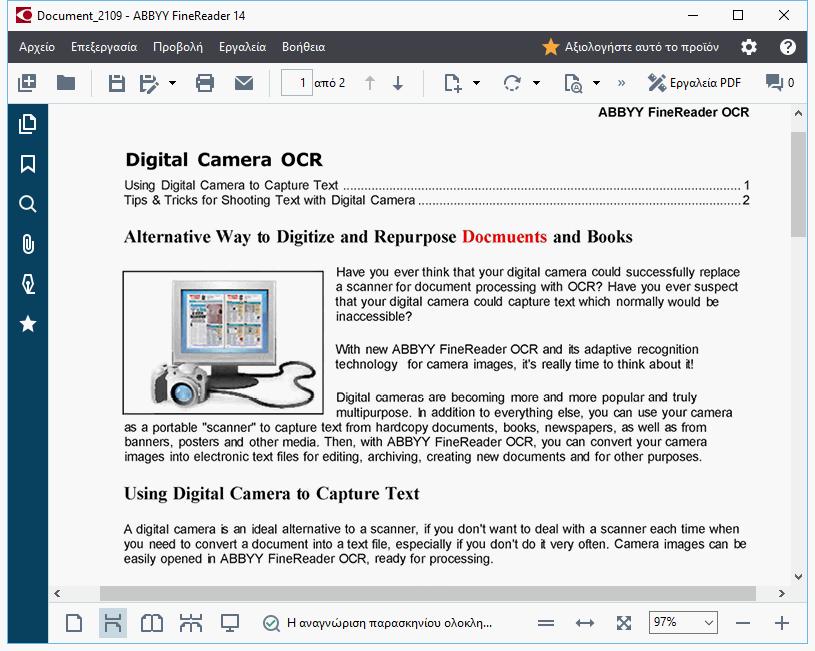This screenshot has width=815, height=651.
Task: Save the document with the floppy icon
Action: tap(116, 83)
